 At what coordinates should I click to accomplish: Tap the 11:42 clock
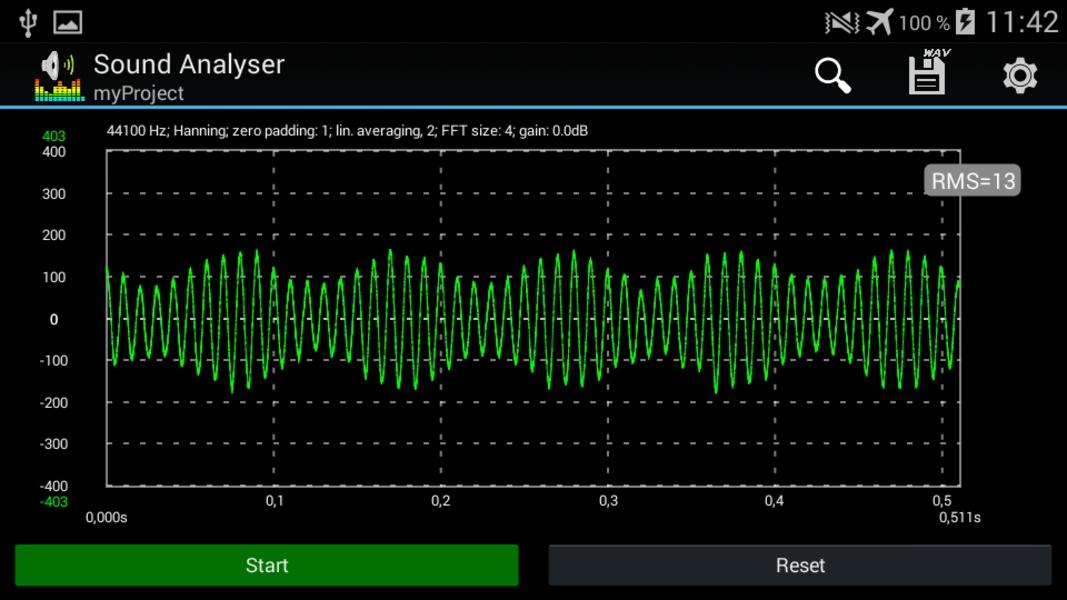1021,22
